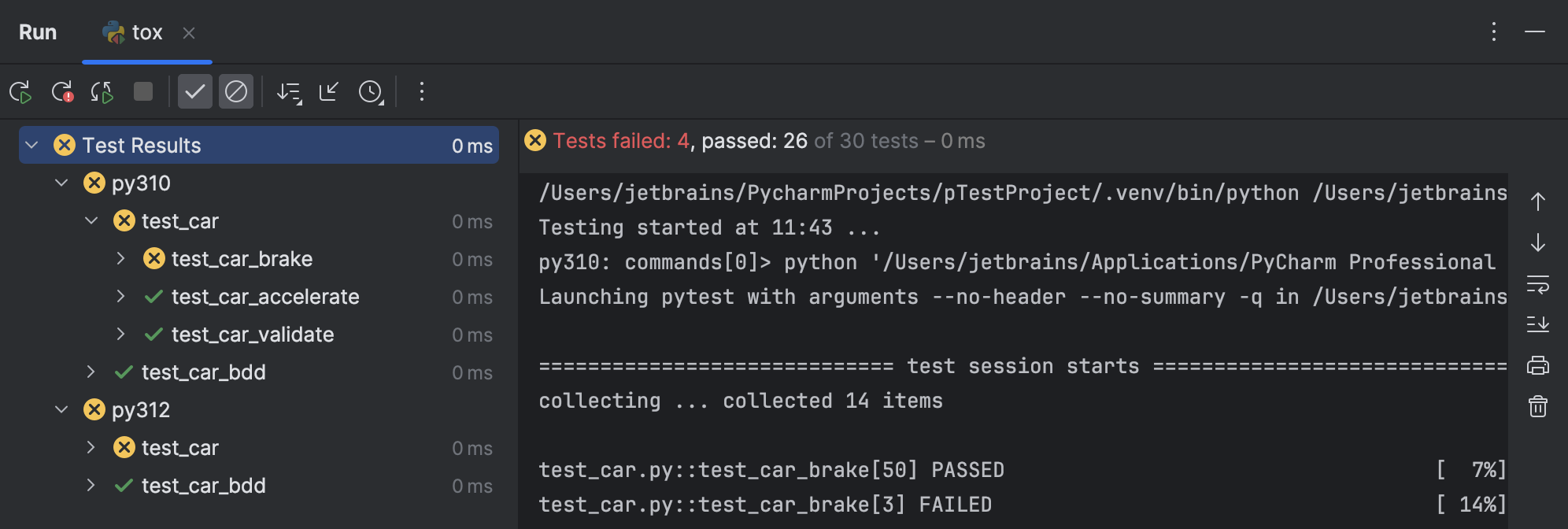Click the Print output icon
Image resolution: width=1568 pixels, height=529 pixels.
1537,365
